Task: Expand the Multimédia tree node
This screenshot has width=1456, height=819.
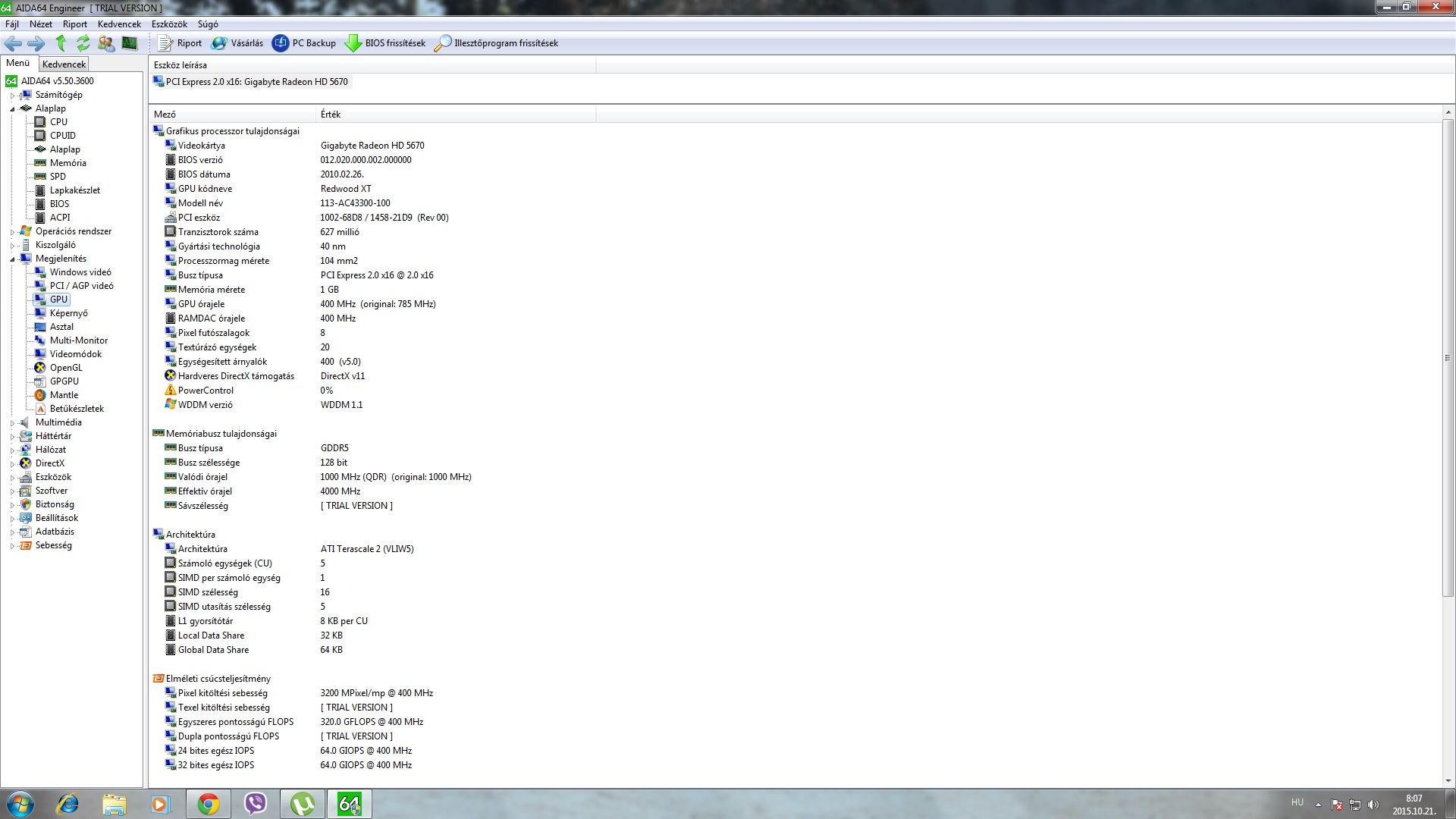Action: click(12, 423)
